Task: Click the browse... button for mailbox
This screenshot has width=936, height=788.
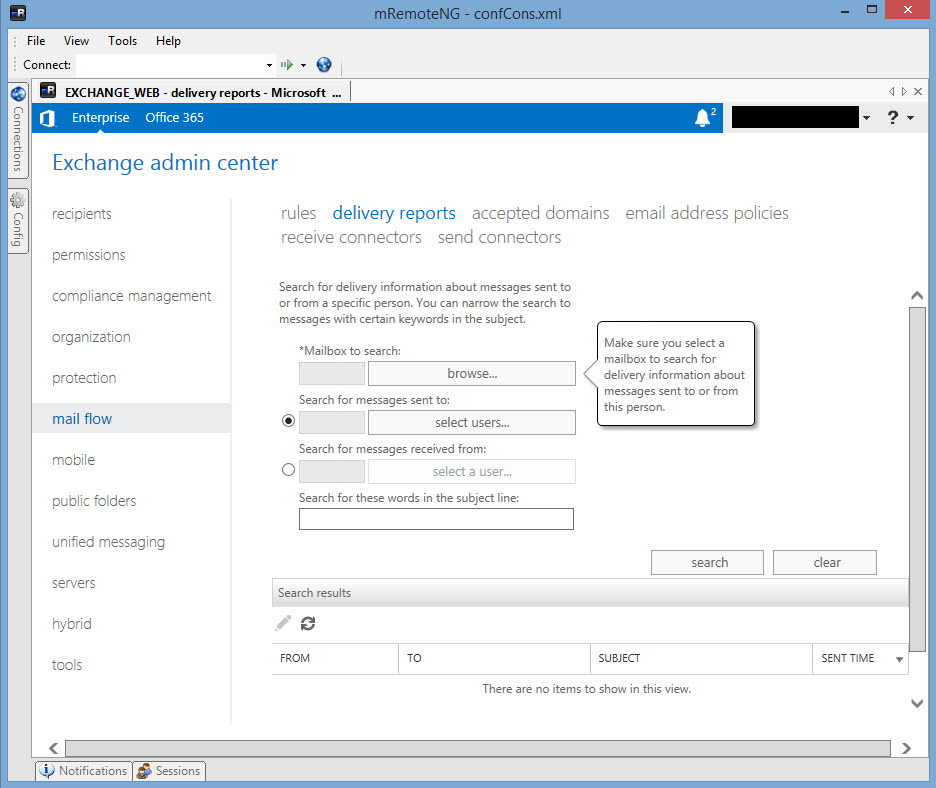Action: pos(472,373)
